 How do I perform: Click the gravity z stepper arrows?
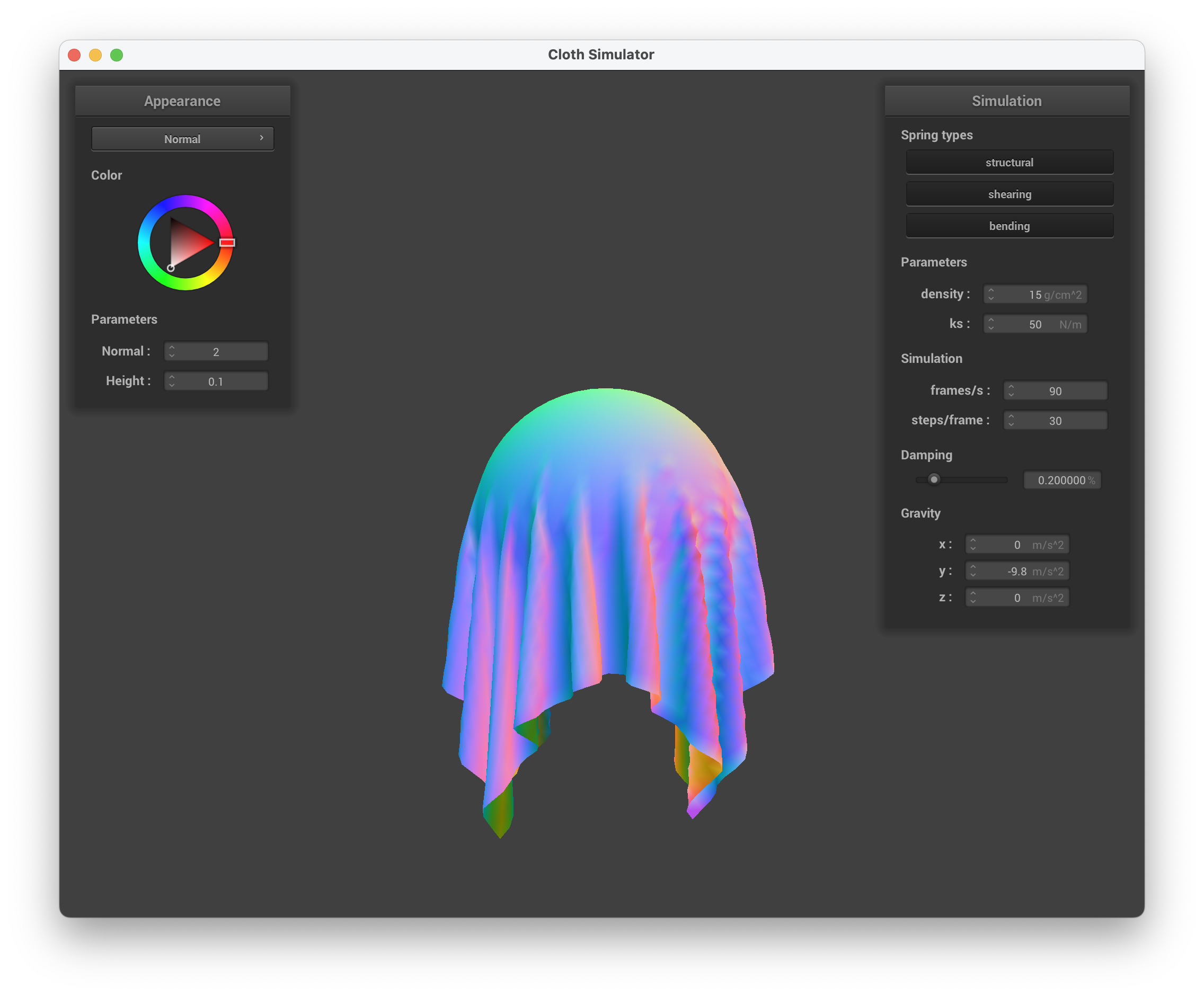(972, 598)
